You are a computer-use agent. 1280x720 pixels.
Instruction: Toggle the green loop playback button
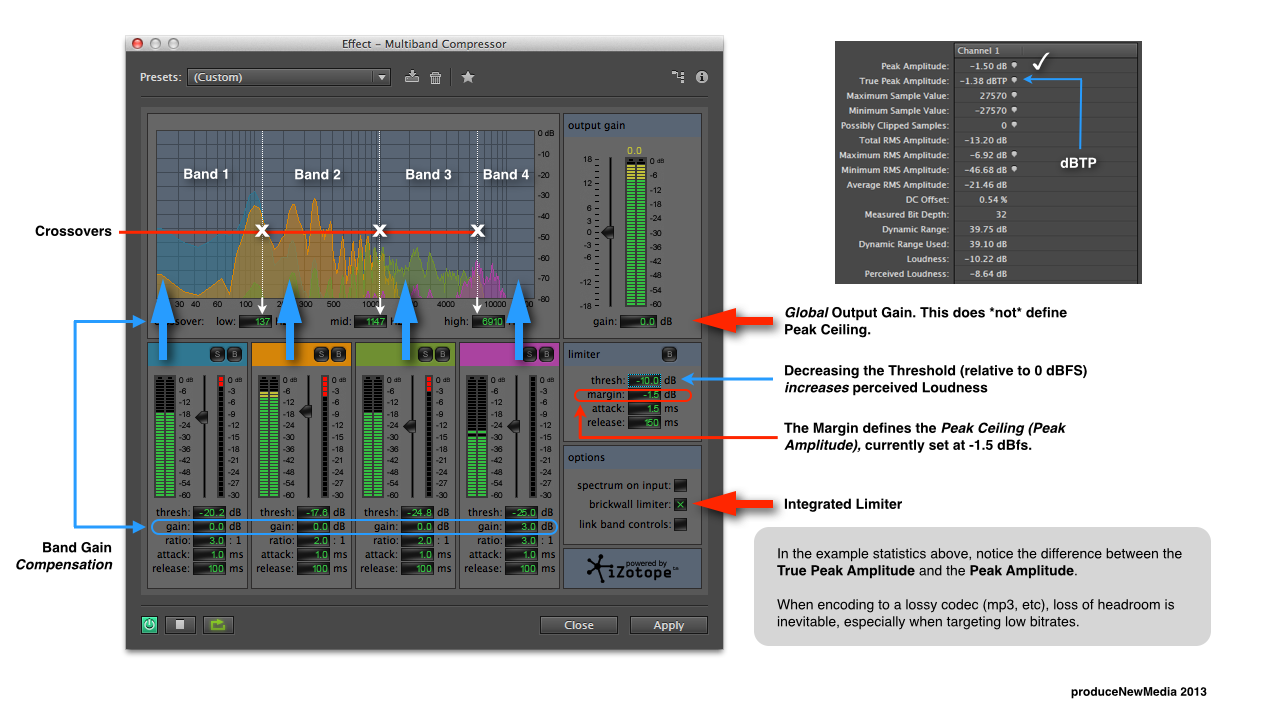click(x=217, y=625)
